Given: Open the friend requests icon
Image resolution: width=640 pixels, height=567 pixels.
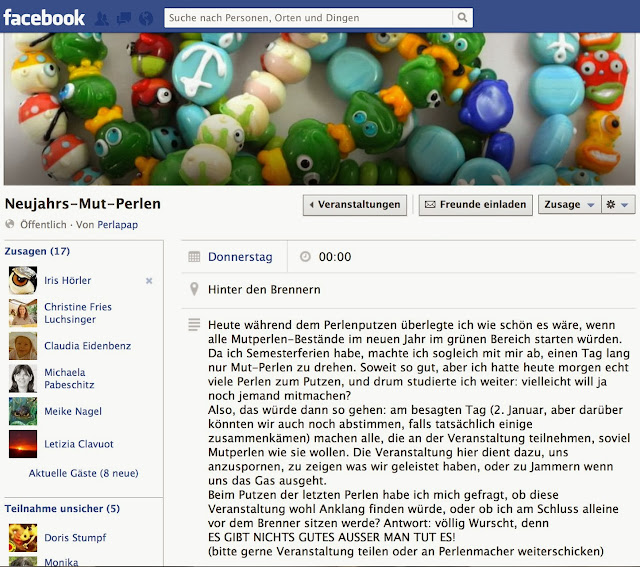Looking at the screenshot, I should pos(102,18).
